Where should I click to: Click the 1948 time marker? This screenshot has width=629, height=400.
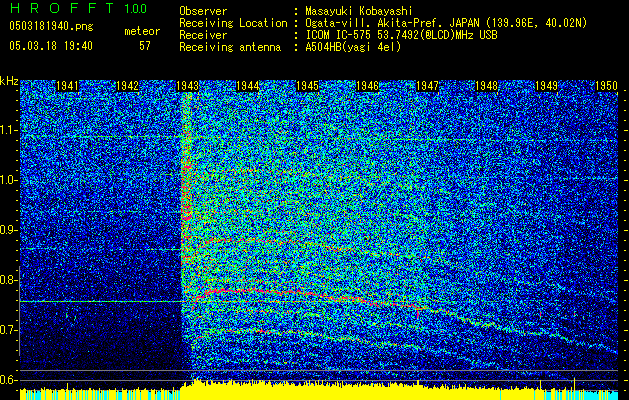coord(487,86)
